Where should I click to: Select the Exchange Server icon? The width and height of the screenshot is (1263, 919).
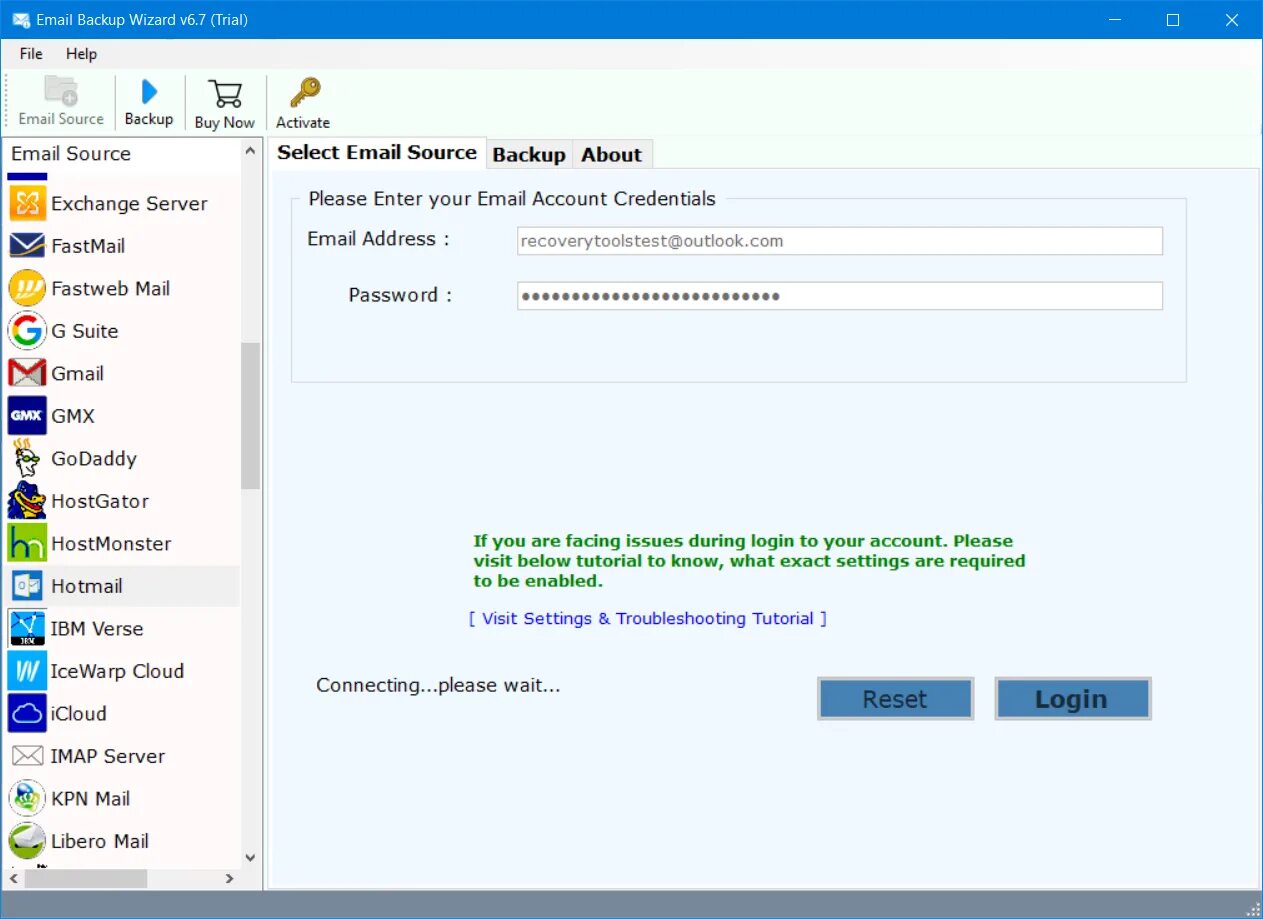[x=27, y=203]
